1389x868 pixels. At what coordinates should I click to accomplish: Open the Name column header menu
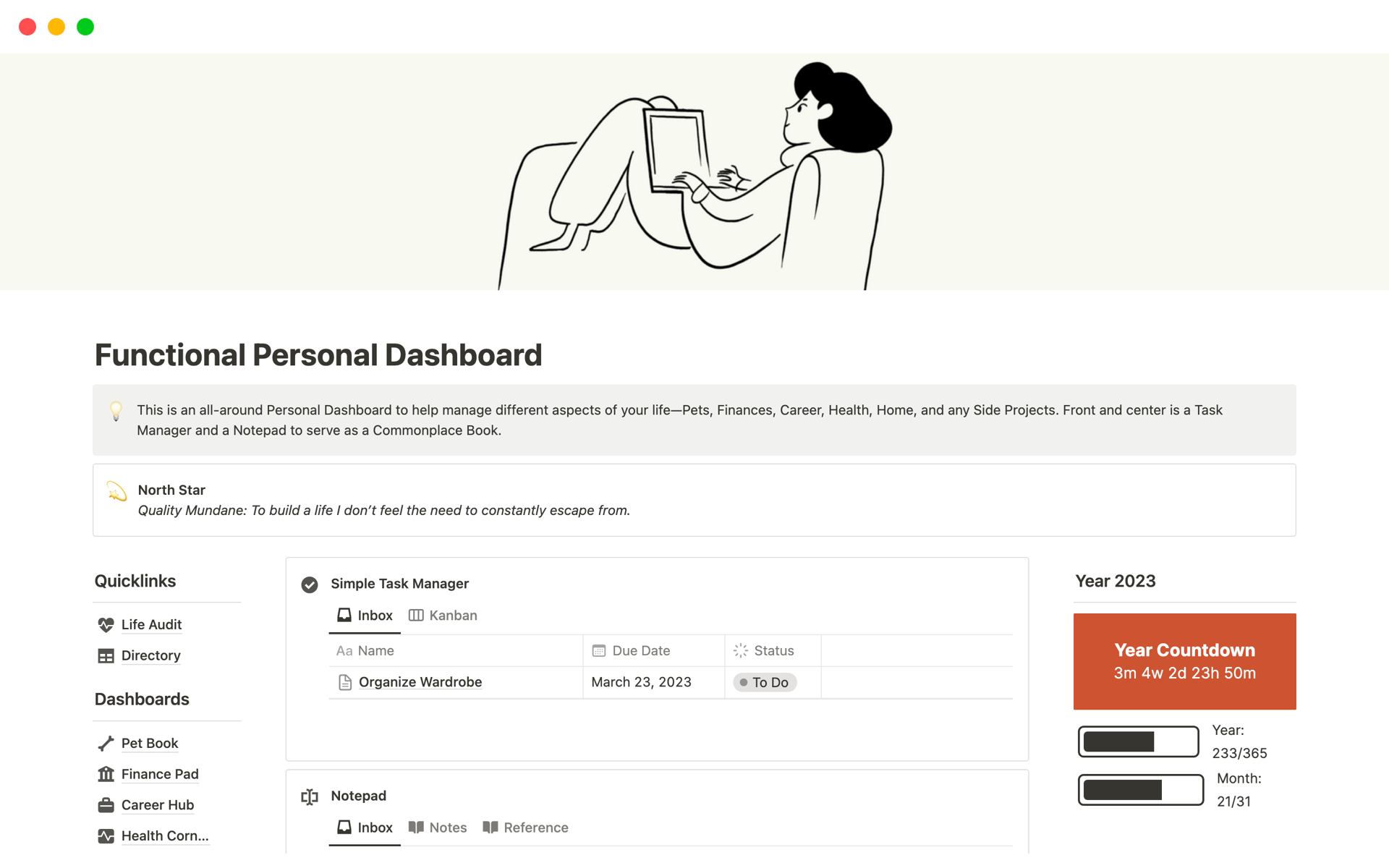click(375, 650)
